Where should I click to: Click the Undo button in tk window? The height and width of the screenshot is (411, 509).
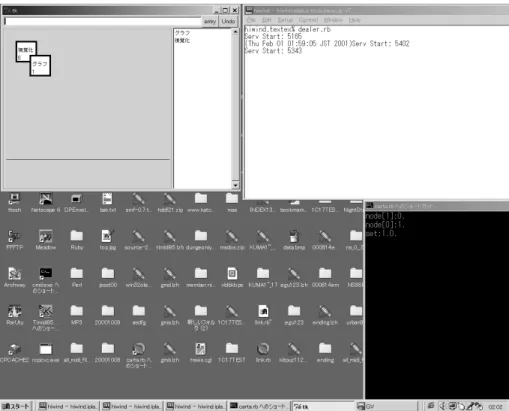click(x=228, y=21)
